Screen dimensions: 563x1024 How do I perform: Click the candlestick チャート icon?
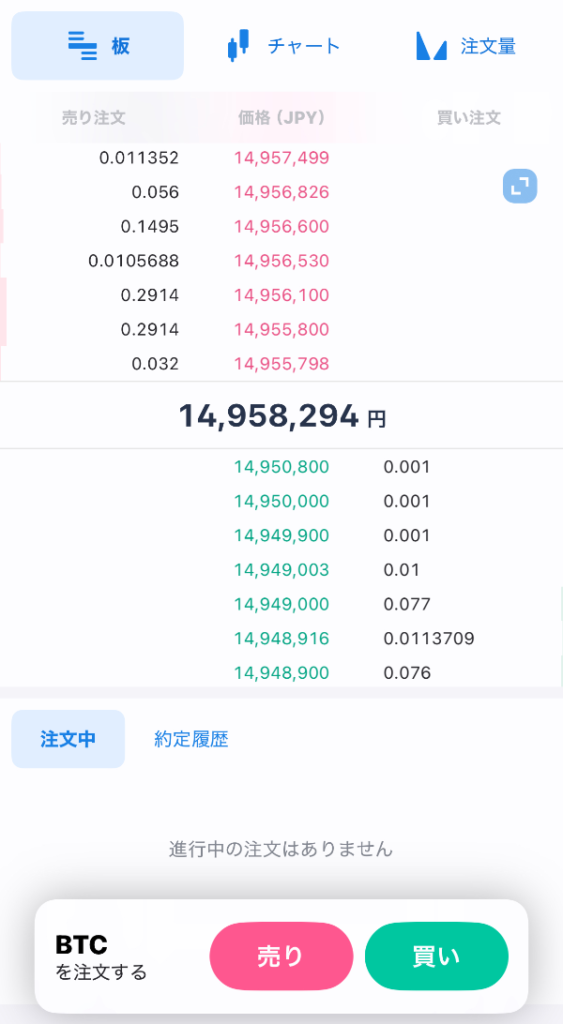(238, 46)
